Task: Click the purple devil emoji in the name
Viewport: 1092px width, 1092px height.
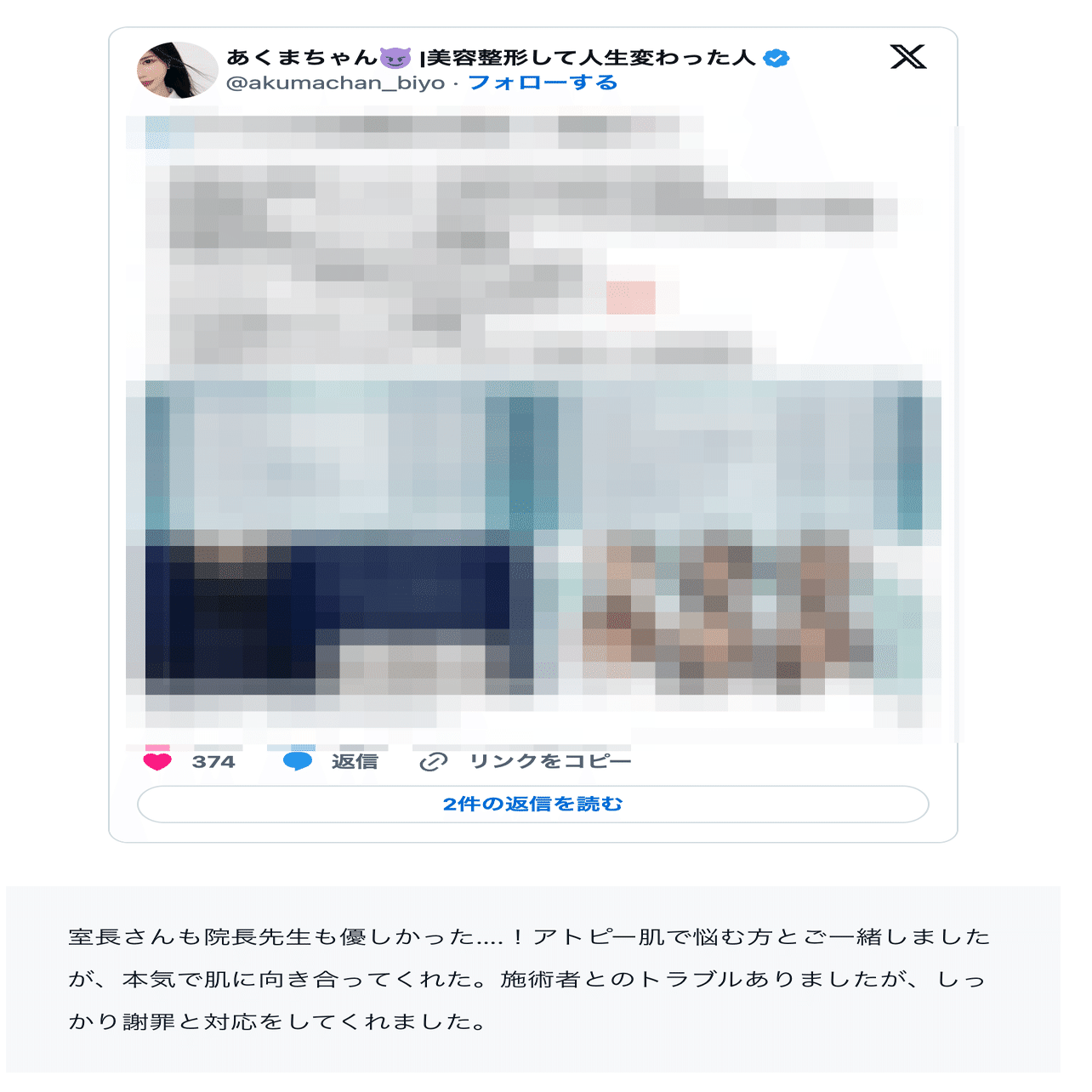Action: [395, 58]
